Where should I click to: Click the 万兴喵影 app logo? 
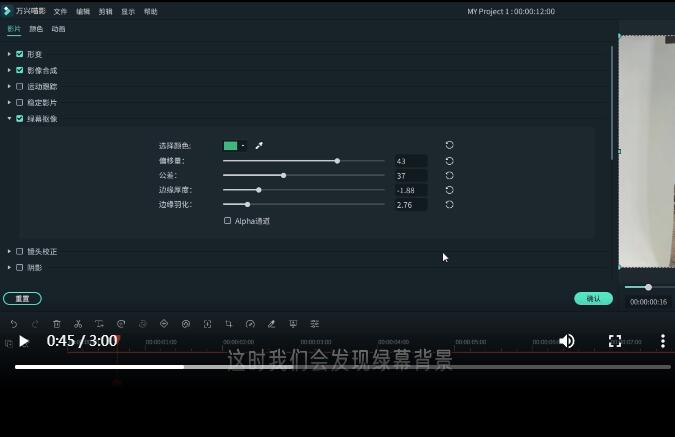(x=7, y=11)
